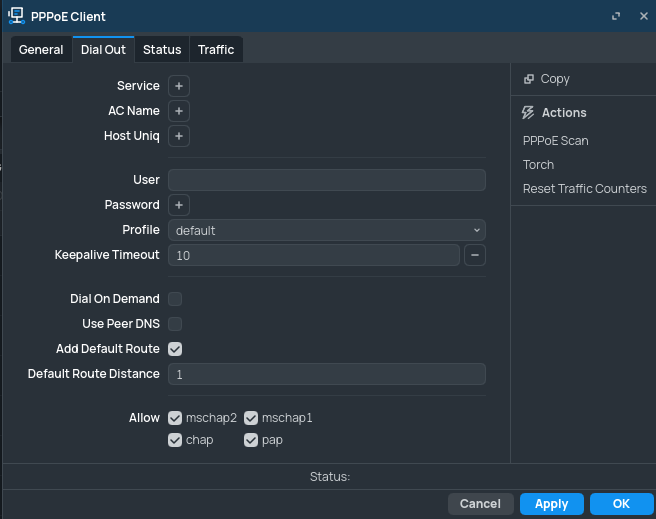Click the Status label at bottom
The height and width of the screenshot is (519, 656).
(x=330, y=477)
